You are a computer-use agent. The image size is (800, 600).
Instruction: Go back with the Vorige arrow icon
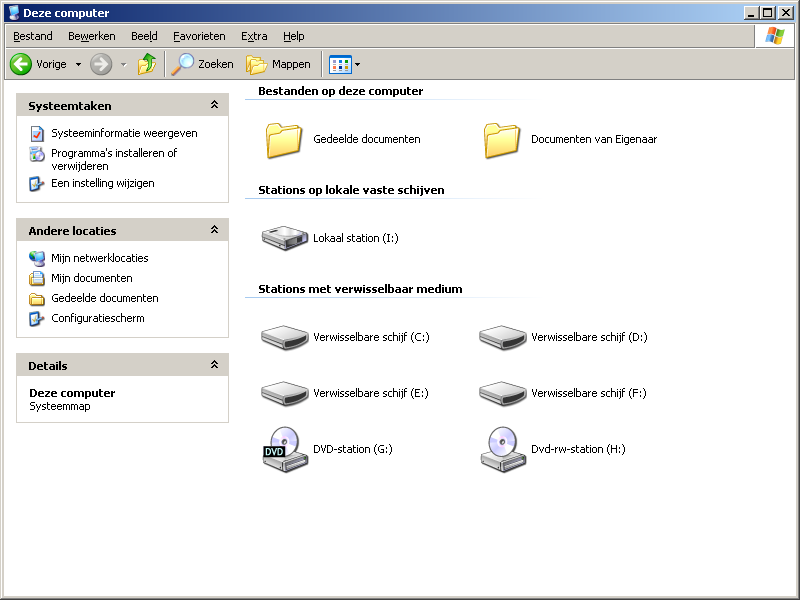(21, 64)
